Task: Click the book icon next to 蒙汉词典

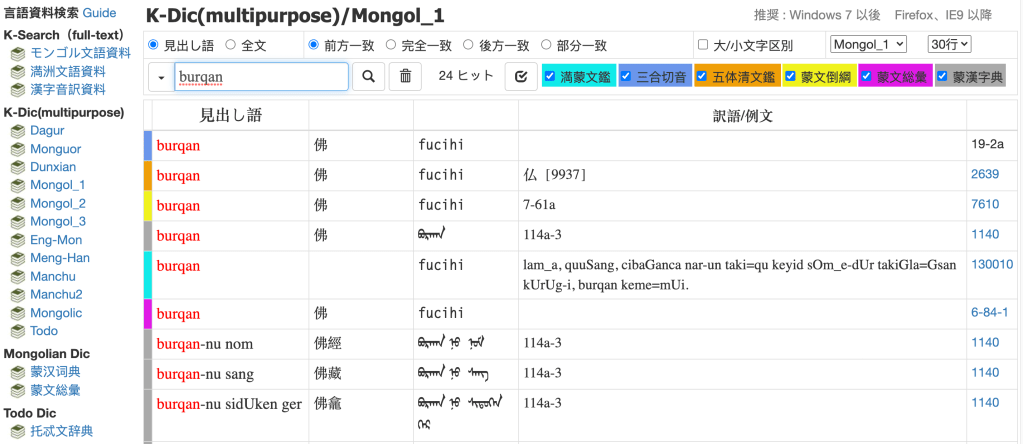Action: tap(18, 372)
